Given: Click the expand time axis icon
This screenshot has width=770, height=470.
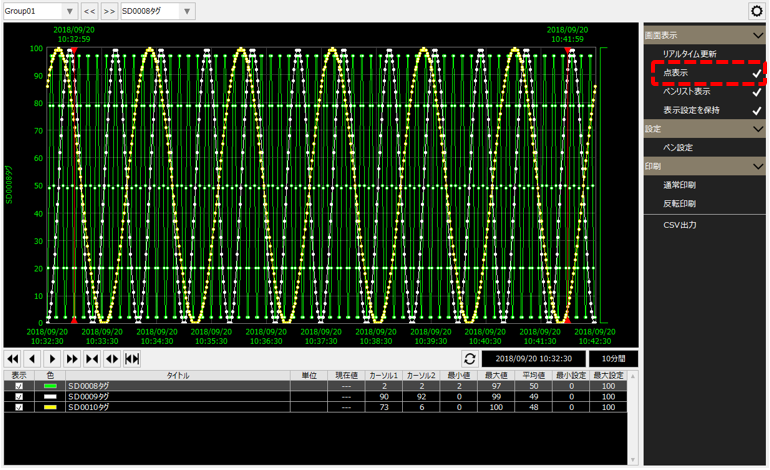Looking at the screenshot, I should (x=112, y=358).
